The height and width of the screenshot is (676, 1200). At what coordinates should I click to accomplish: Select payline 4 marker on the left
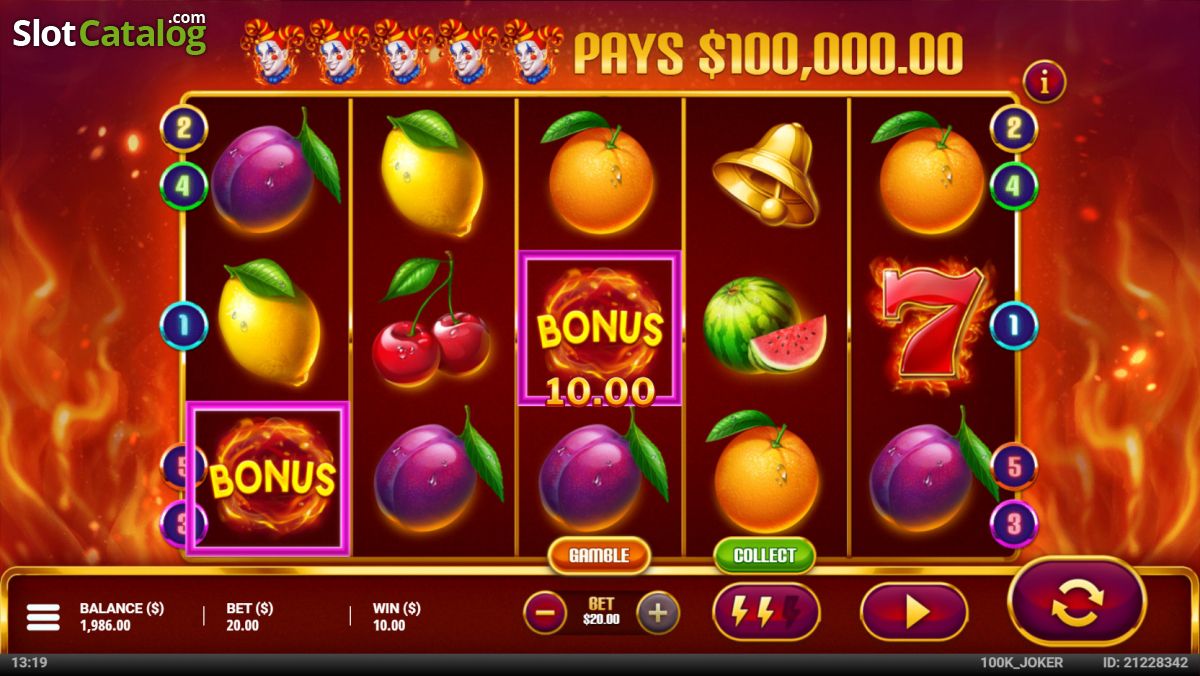184,186
